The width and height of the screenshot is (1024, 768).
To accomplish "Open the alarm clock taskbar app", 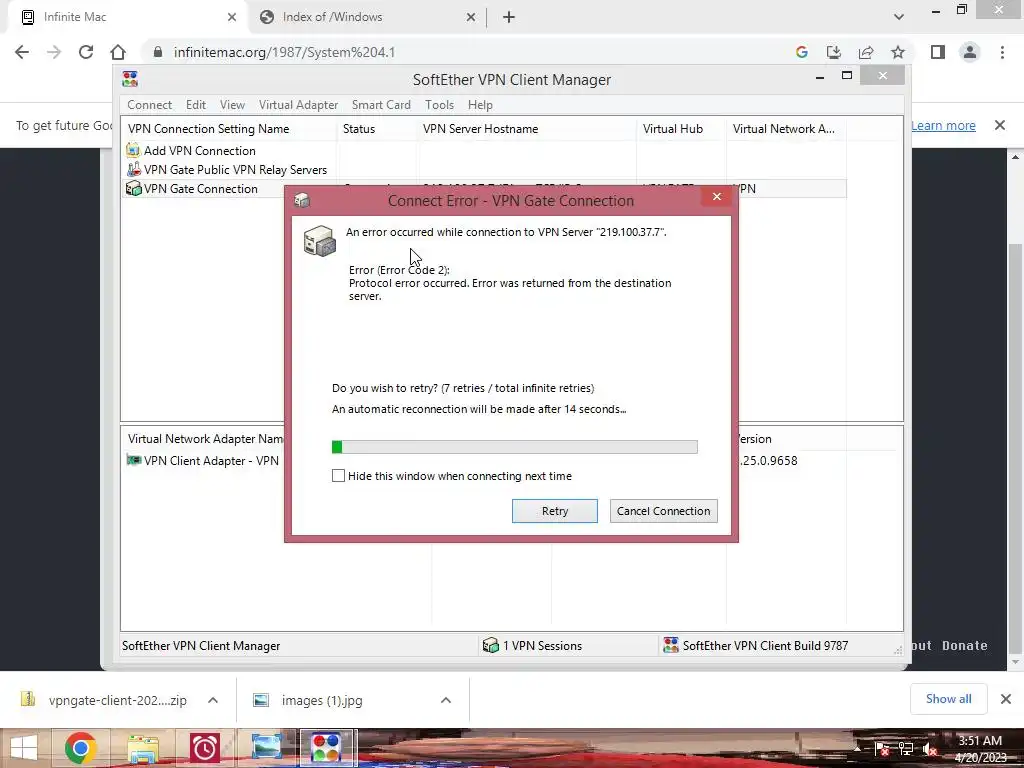I will (204, 748).
